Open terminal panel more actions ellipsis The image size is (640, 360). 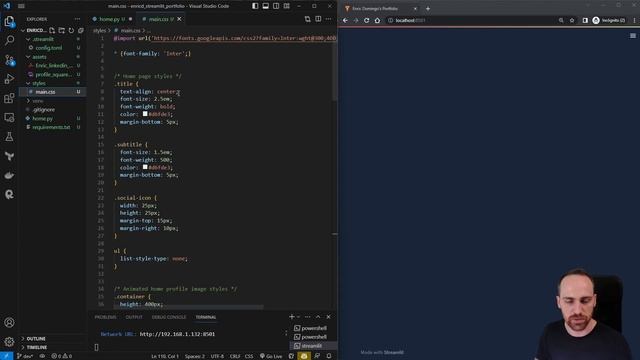[x=307, y=317]
